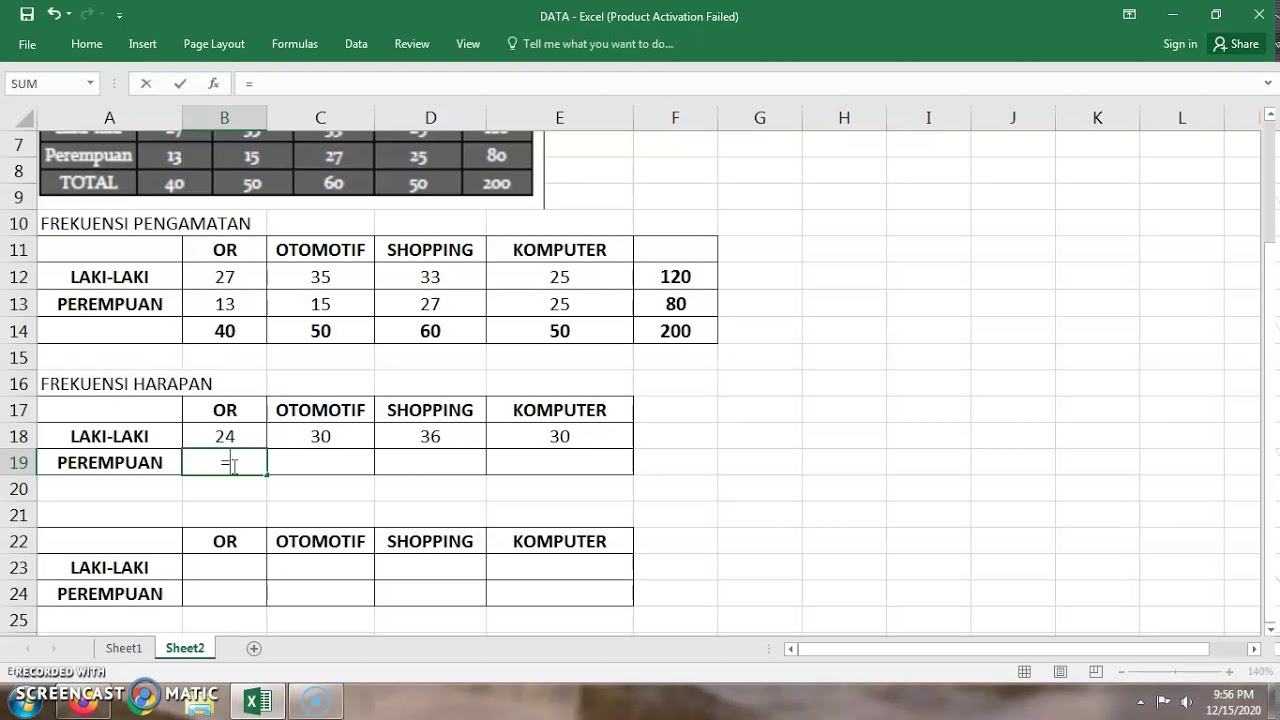This screenshot has height=720, width=1280.
Task: Select cell with value 120 in row 12
Action: [x=675, y=277]
